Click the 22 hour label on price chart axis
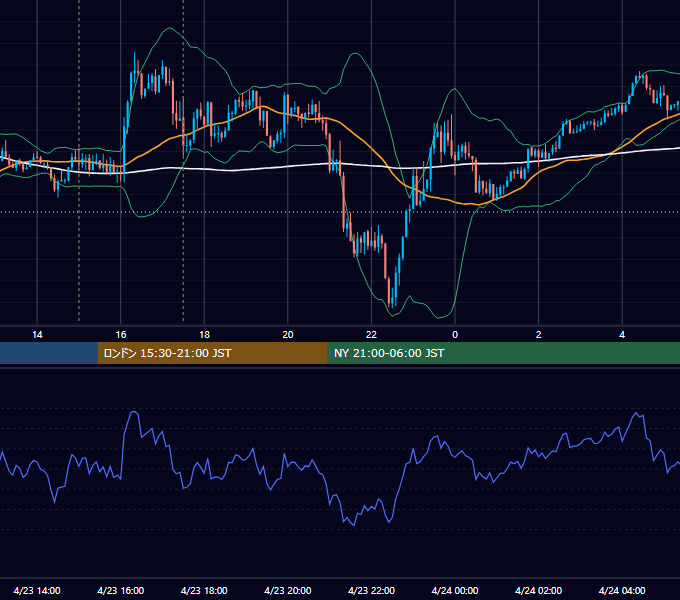 click(x=371, y=335)
